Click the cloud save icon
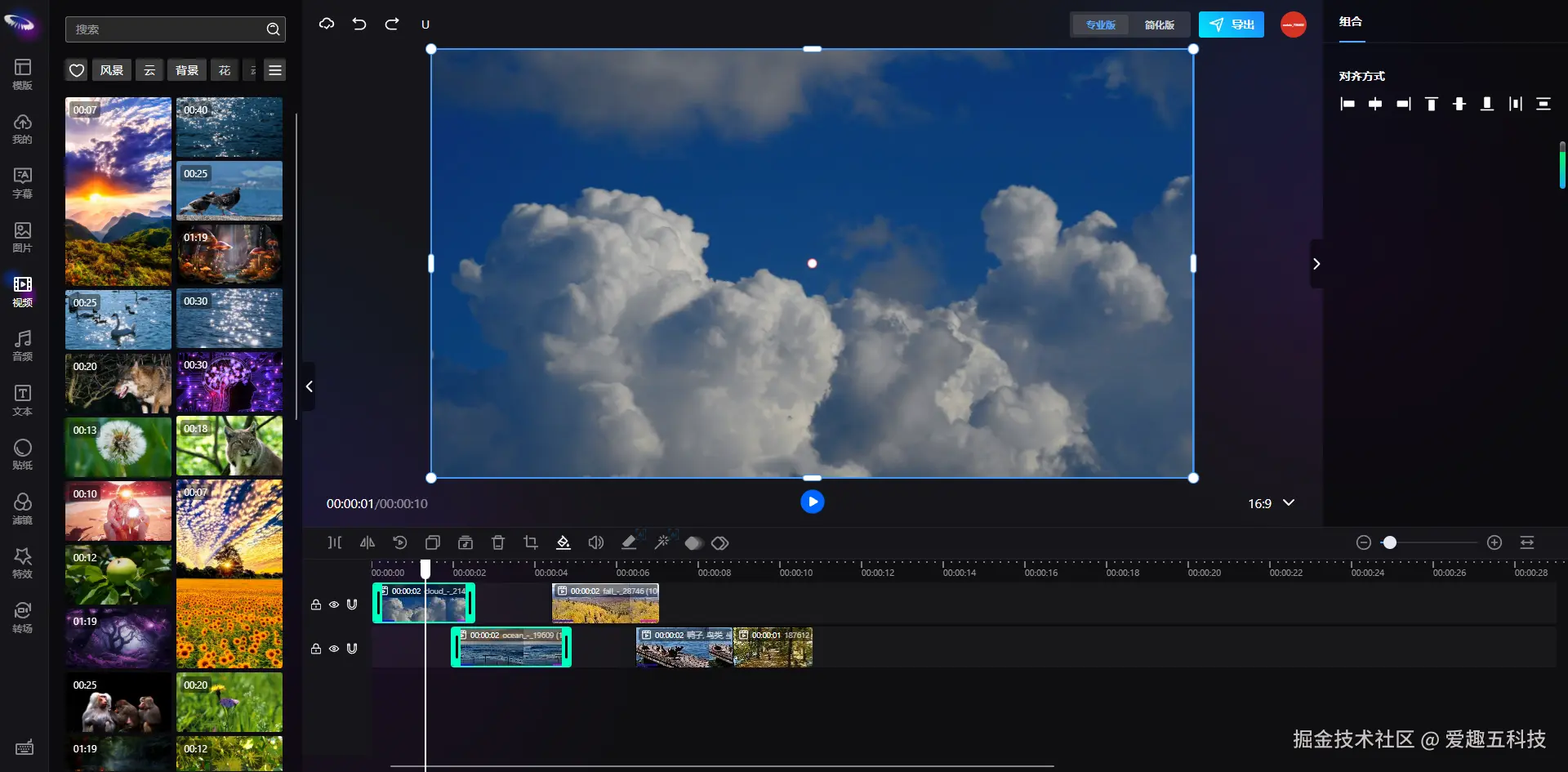The height and width of the screenshot is (772, 1568). pyautogui.click(x=327, y=24)
